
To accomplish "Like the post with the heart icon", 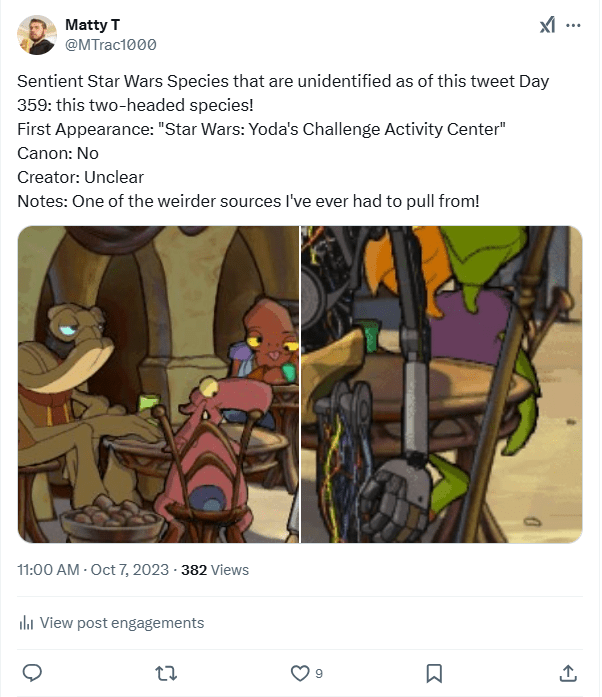I will [300, 672].
